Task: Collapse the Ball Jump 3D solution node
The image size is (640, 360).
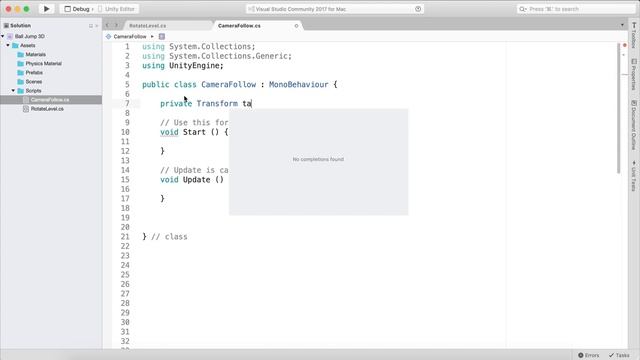Action: pos(3,36)
